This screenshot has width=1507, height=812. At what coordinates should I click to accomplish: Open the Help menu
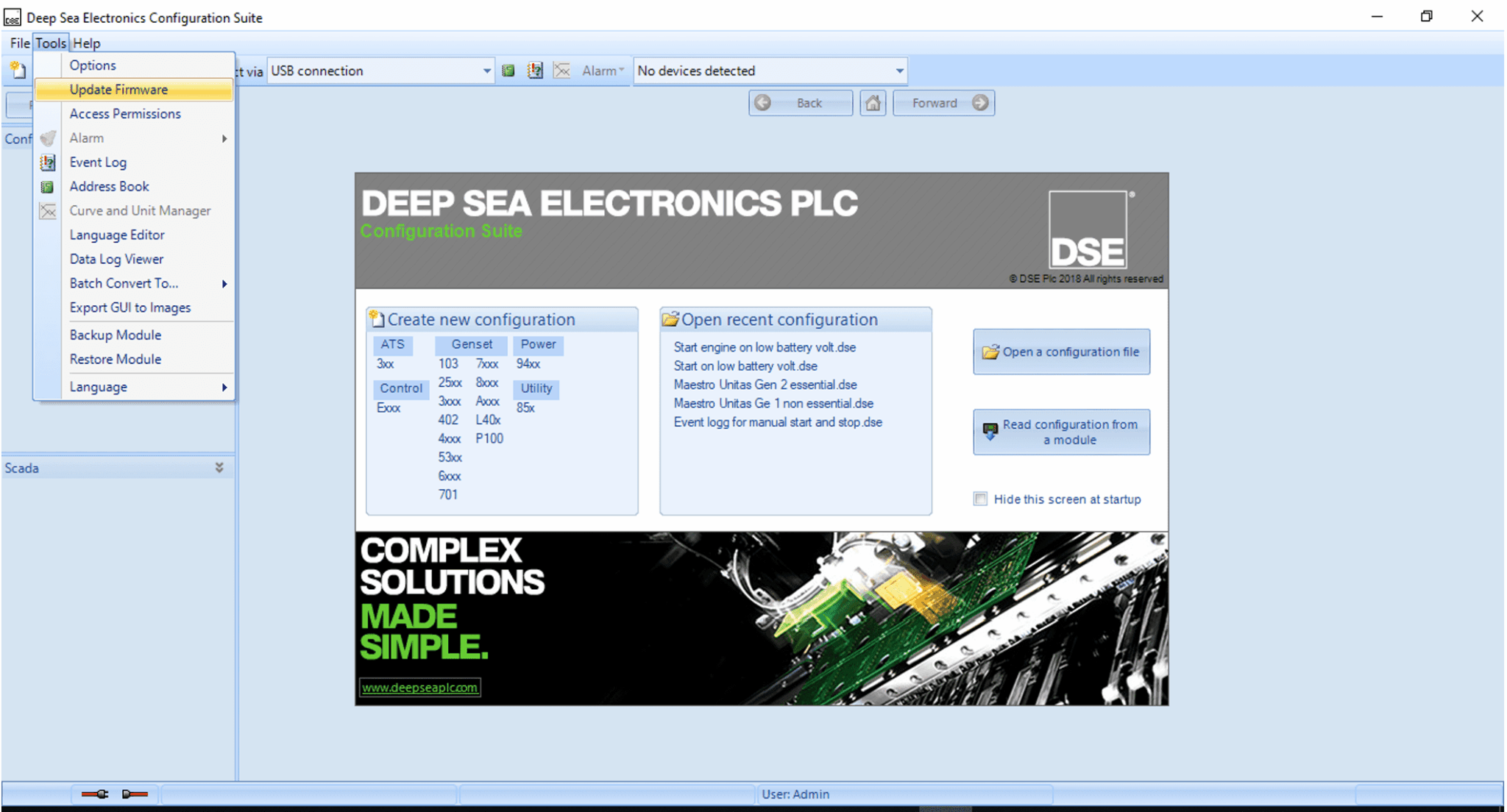pyautogui.click(x=87, y=43)
